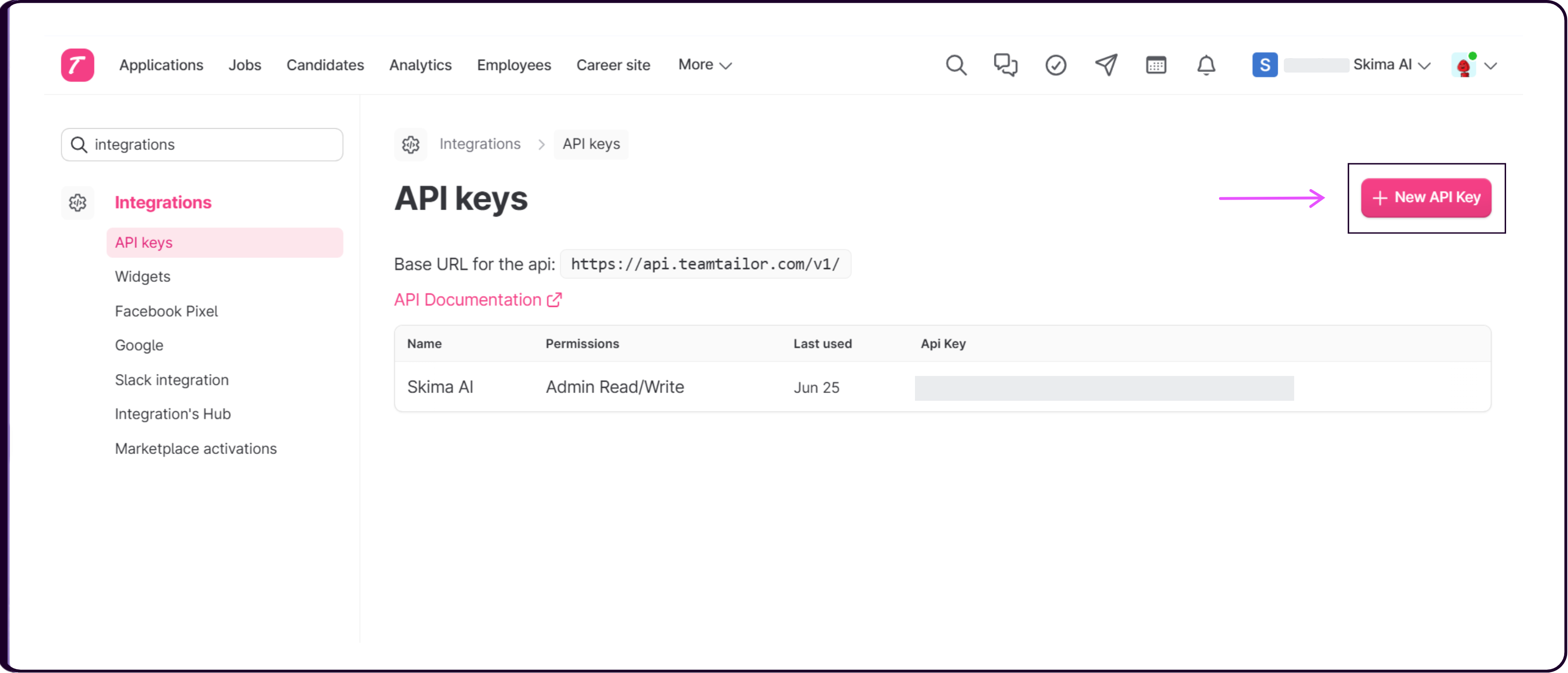1568x673 pixels.
Task: Click the external link icon beside API Documentation
Action: pyautogui.click(x=554, y=300)
